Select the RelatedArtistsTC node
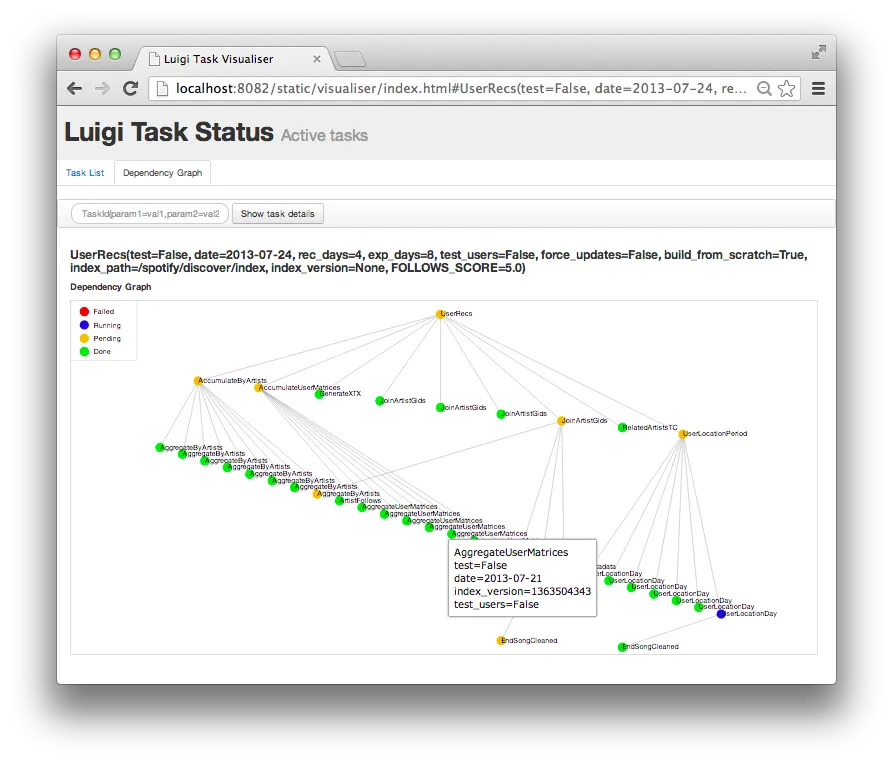893x763 pixels. pyautogui.click(x=622, y=428)
